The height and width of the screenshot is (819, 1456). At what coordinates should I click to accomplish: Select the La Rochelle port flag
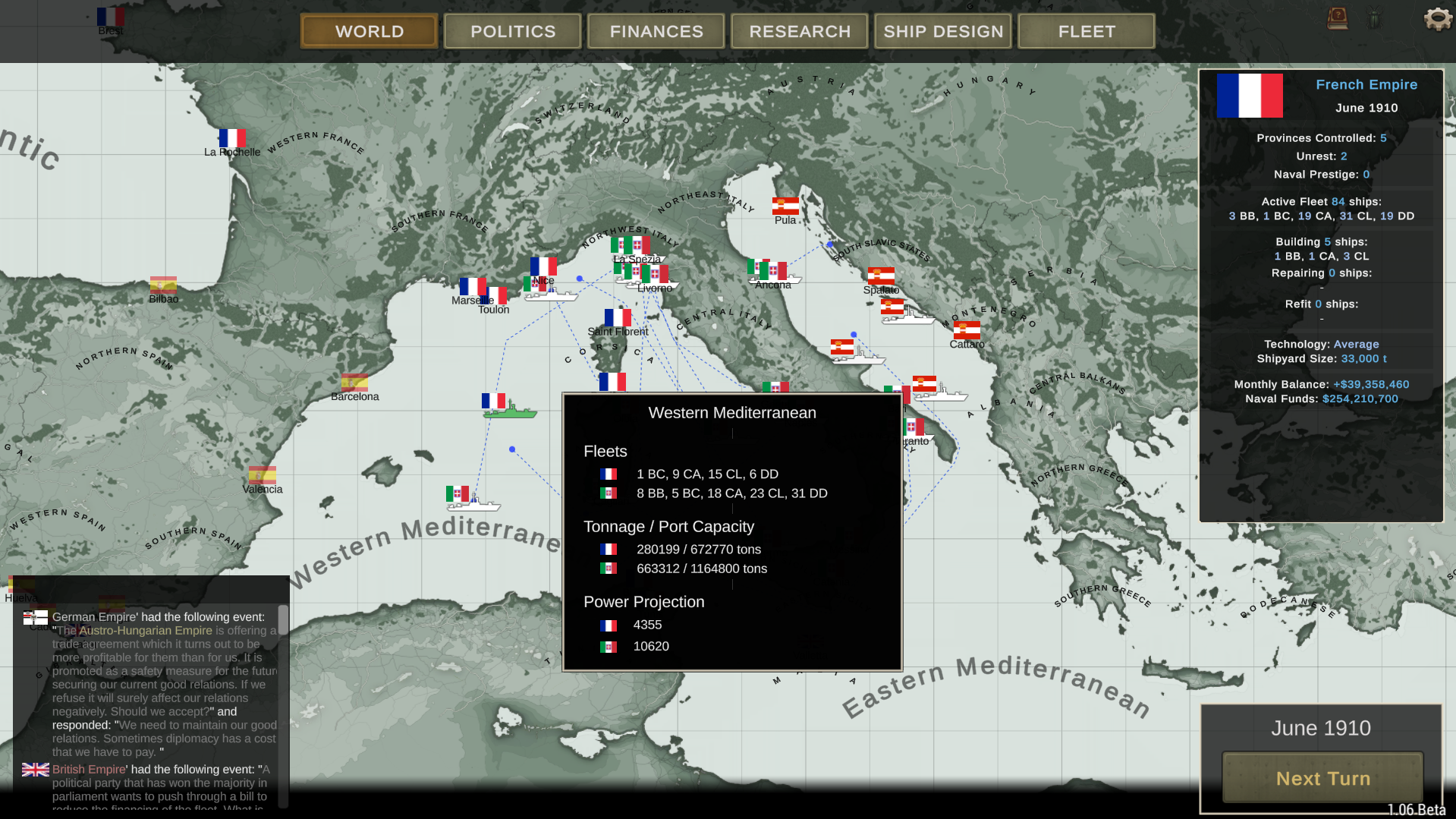[x=232, y=137]
